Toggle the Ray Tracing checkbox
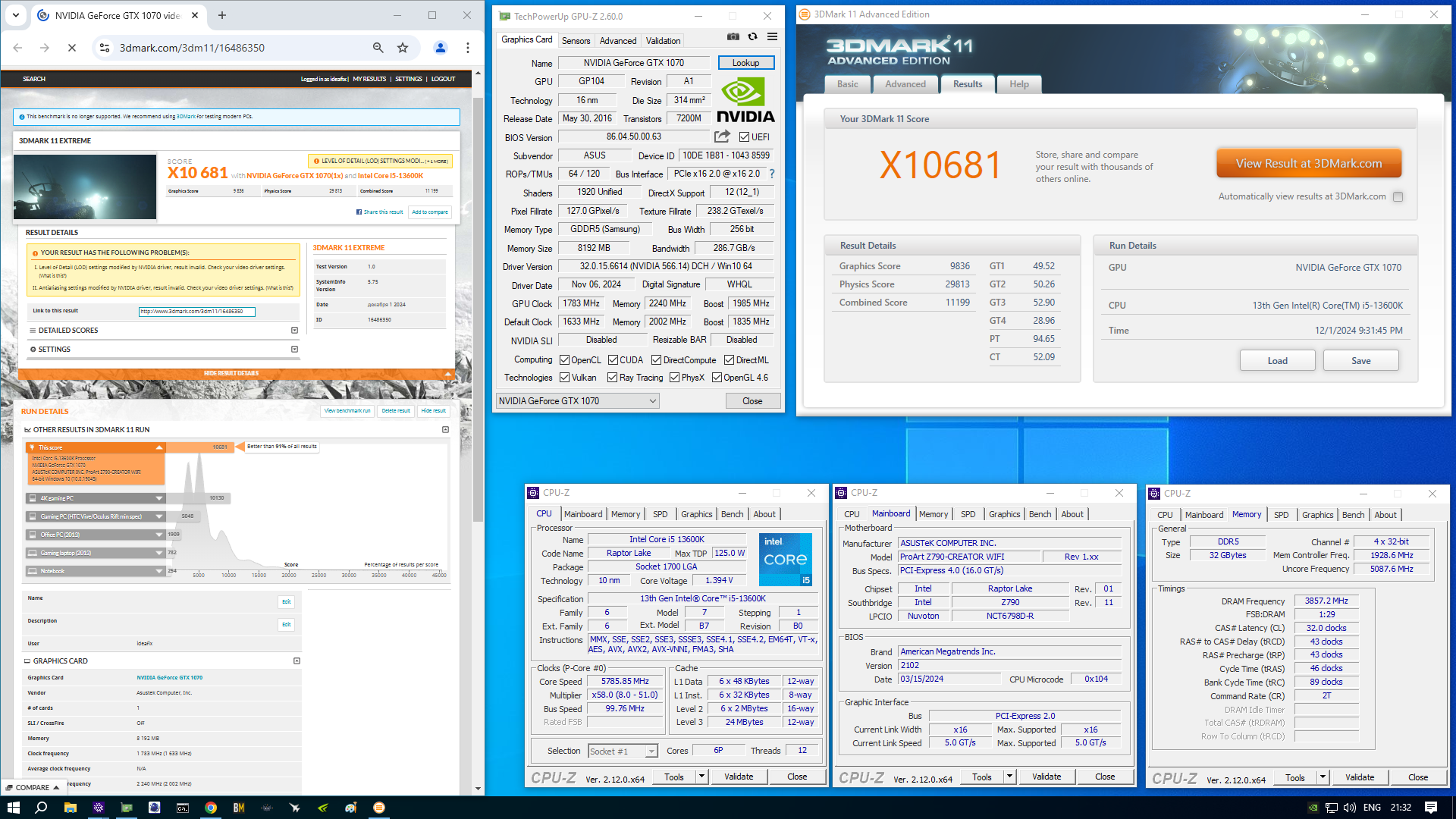Viewport: 1456px width, 819px height. 612,378
